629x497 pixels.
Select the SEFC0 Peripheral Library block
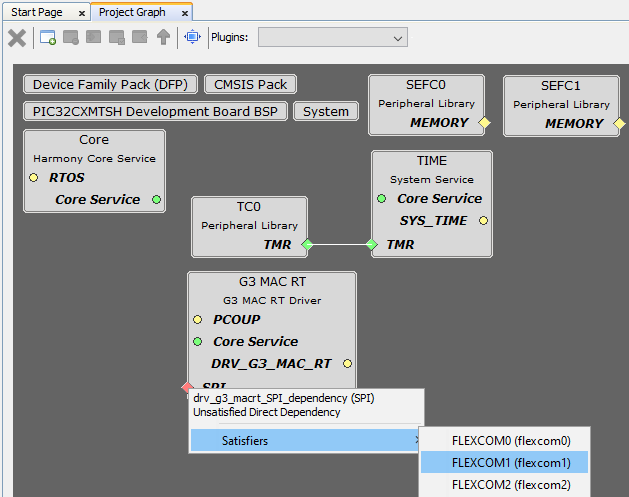pyautogui.click(x=426, y=105)
